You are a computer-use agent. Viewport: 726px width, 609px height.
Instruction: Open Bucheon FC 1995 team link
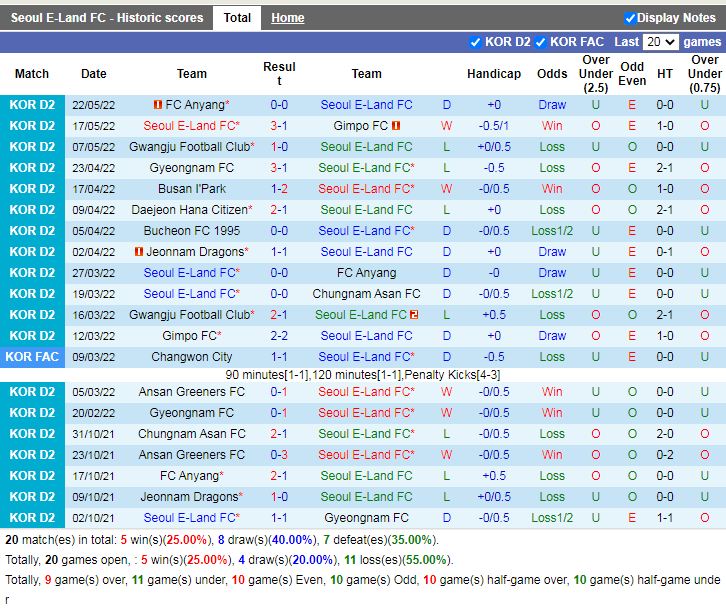coord(192,231)
